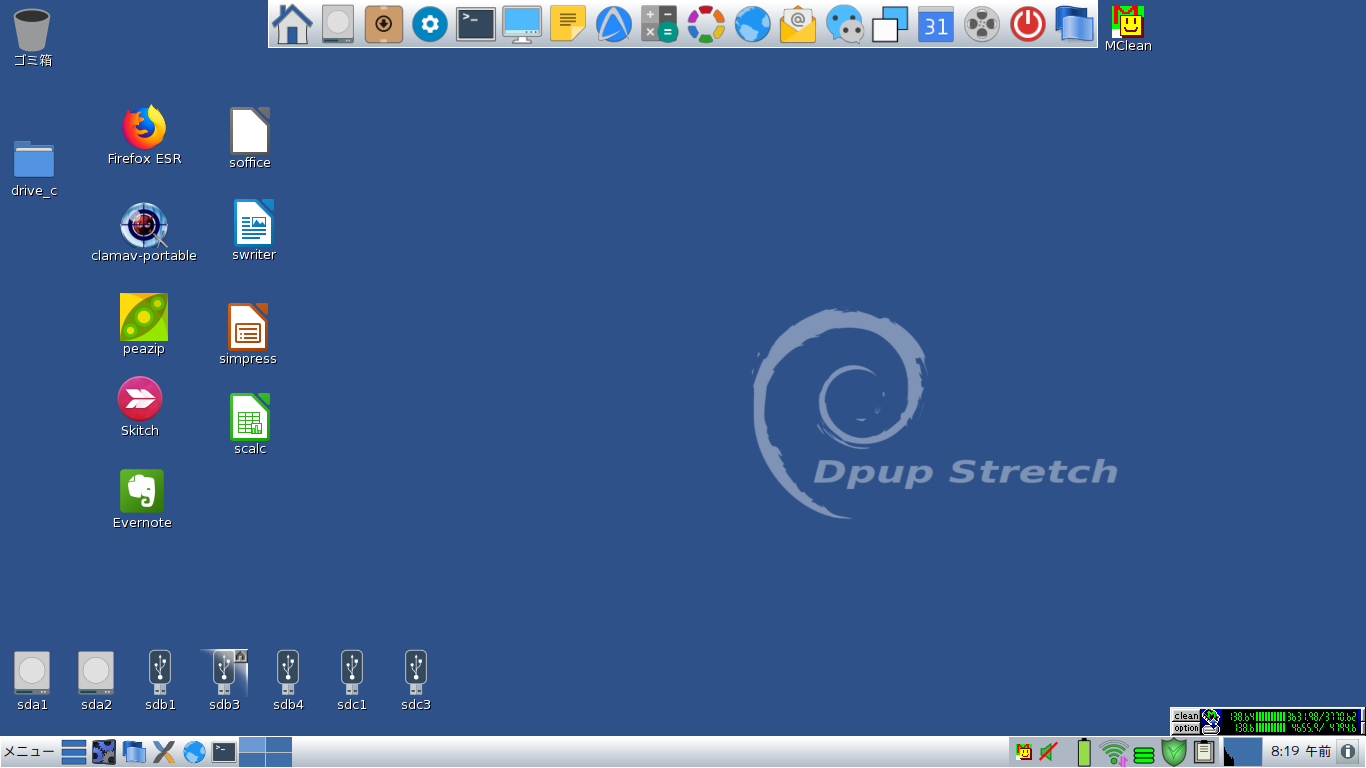The image size is (1366, 768).
Task: Open scalc spreadsheet icon
Action: click(250, 424)
